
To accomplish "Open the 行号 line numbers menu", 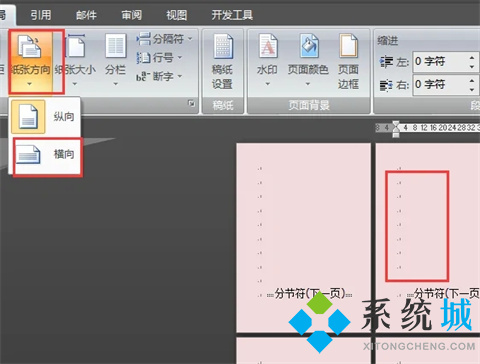I will click(x=159, y=58).
